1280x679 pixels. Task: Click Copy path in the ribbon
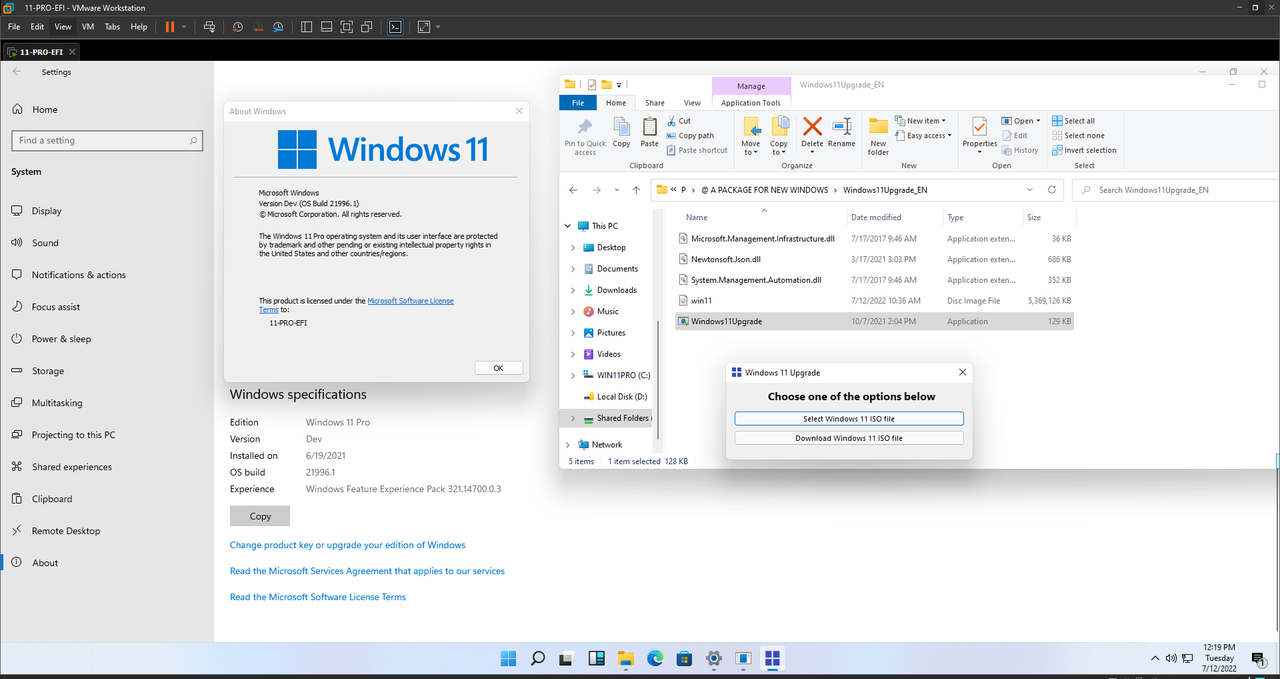click(689, 135)
